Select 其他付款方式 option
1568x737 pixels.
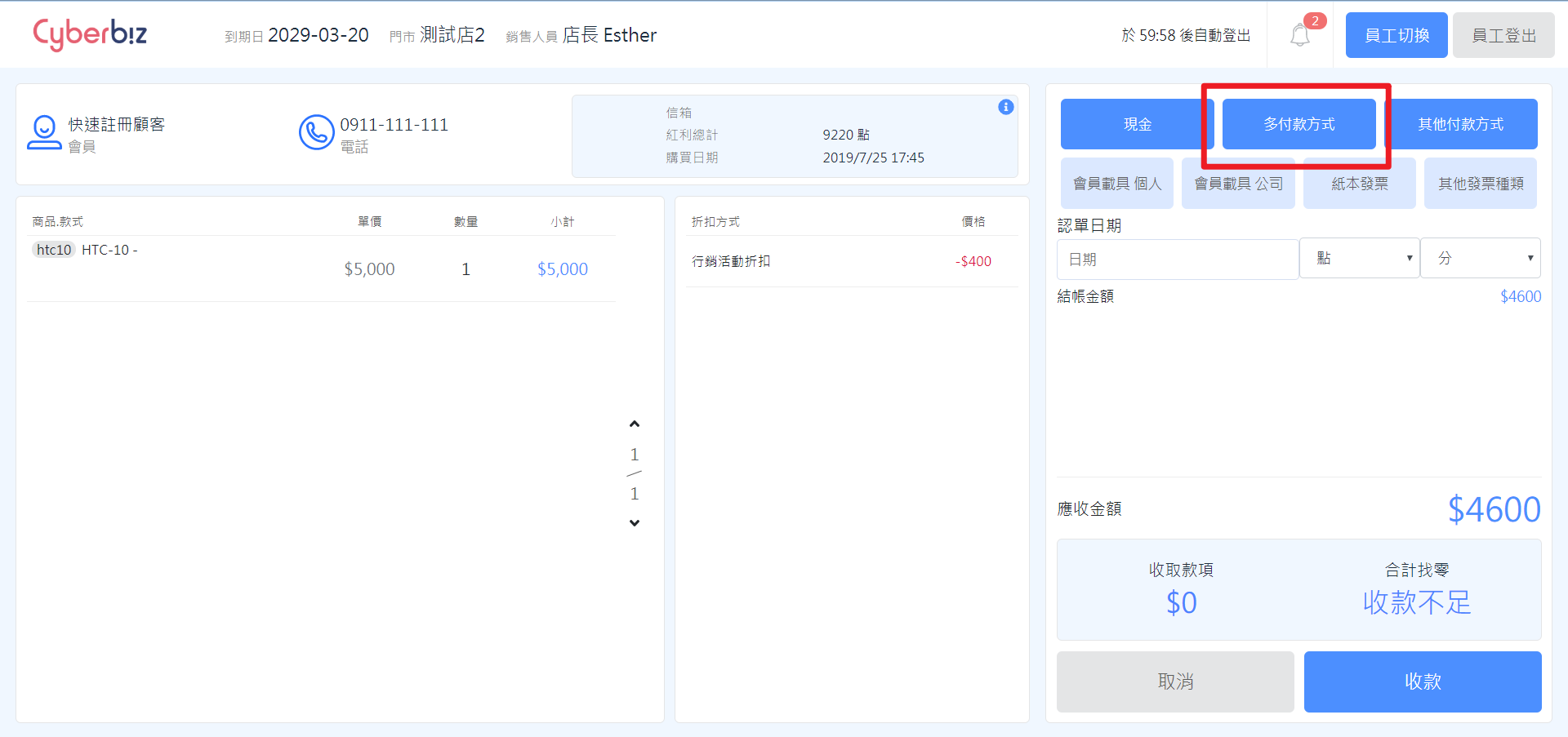coord(1461,124)
